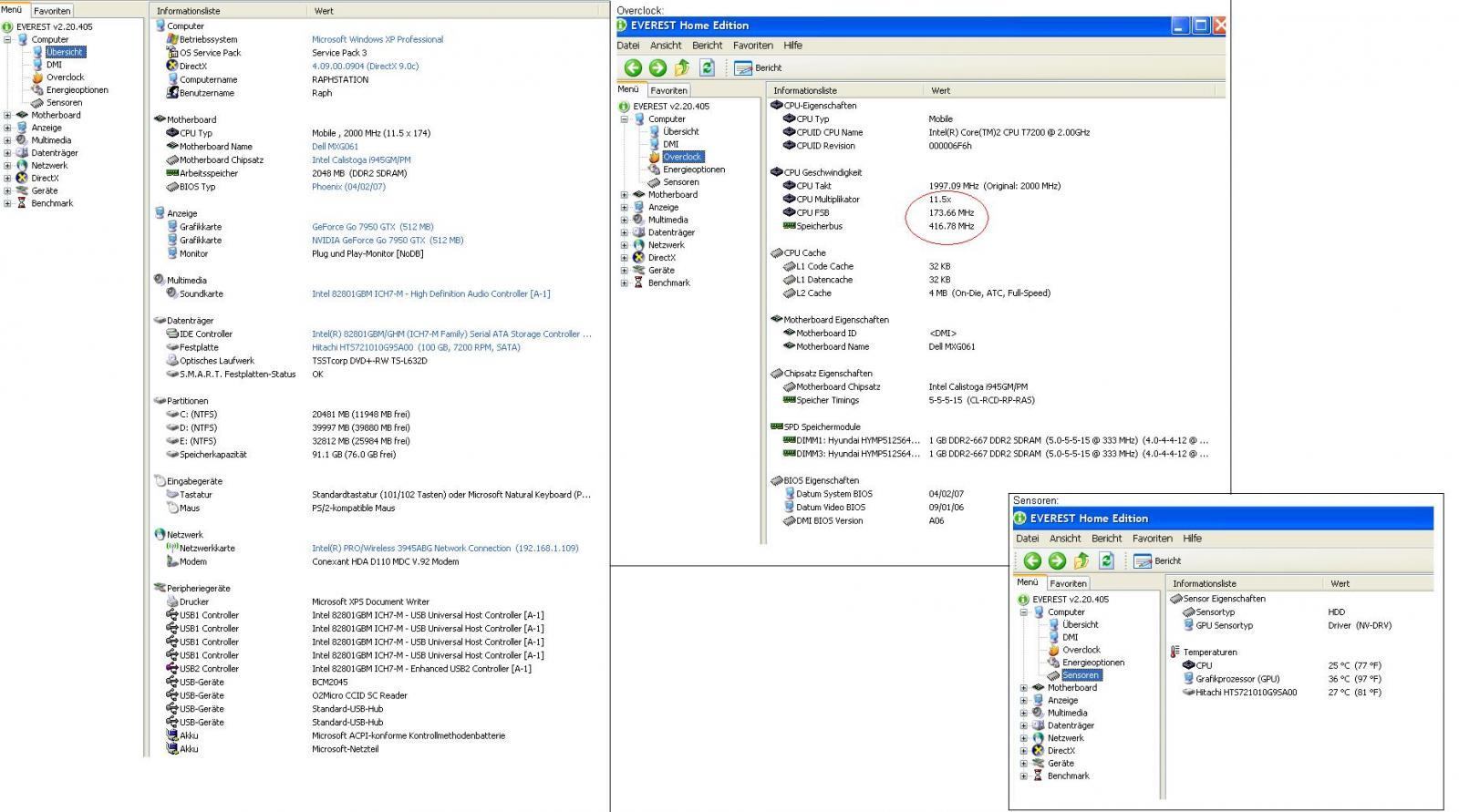Switch to Favoriten tab in Sensoren window
This screenshot has width=1459, height=812.
(1068, 583)
